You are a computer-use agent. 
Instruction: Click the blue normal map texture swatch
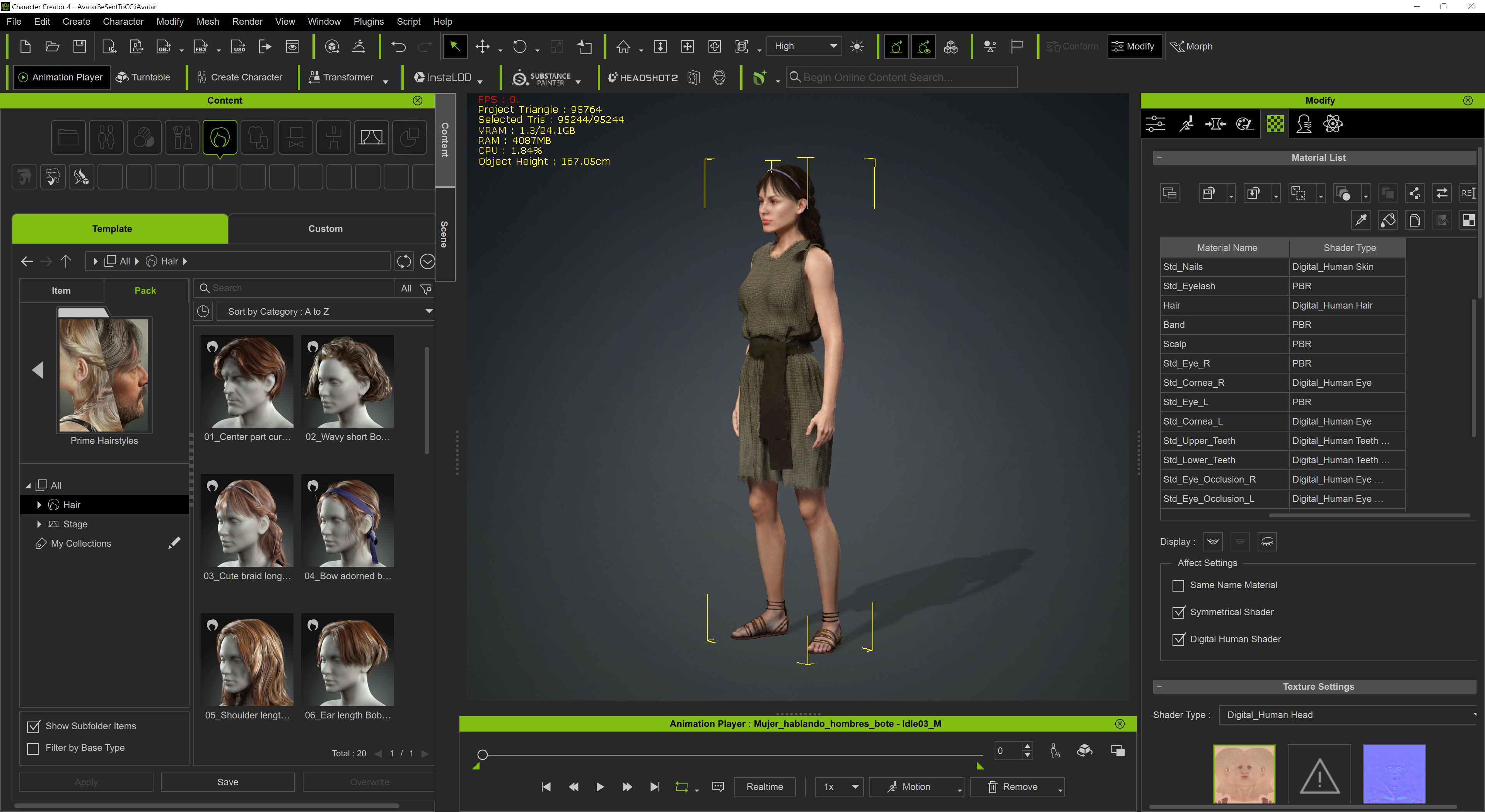[1394, 774]
